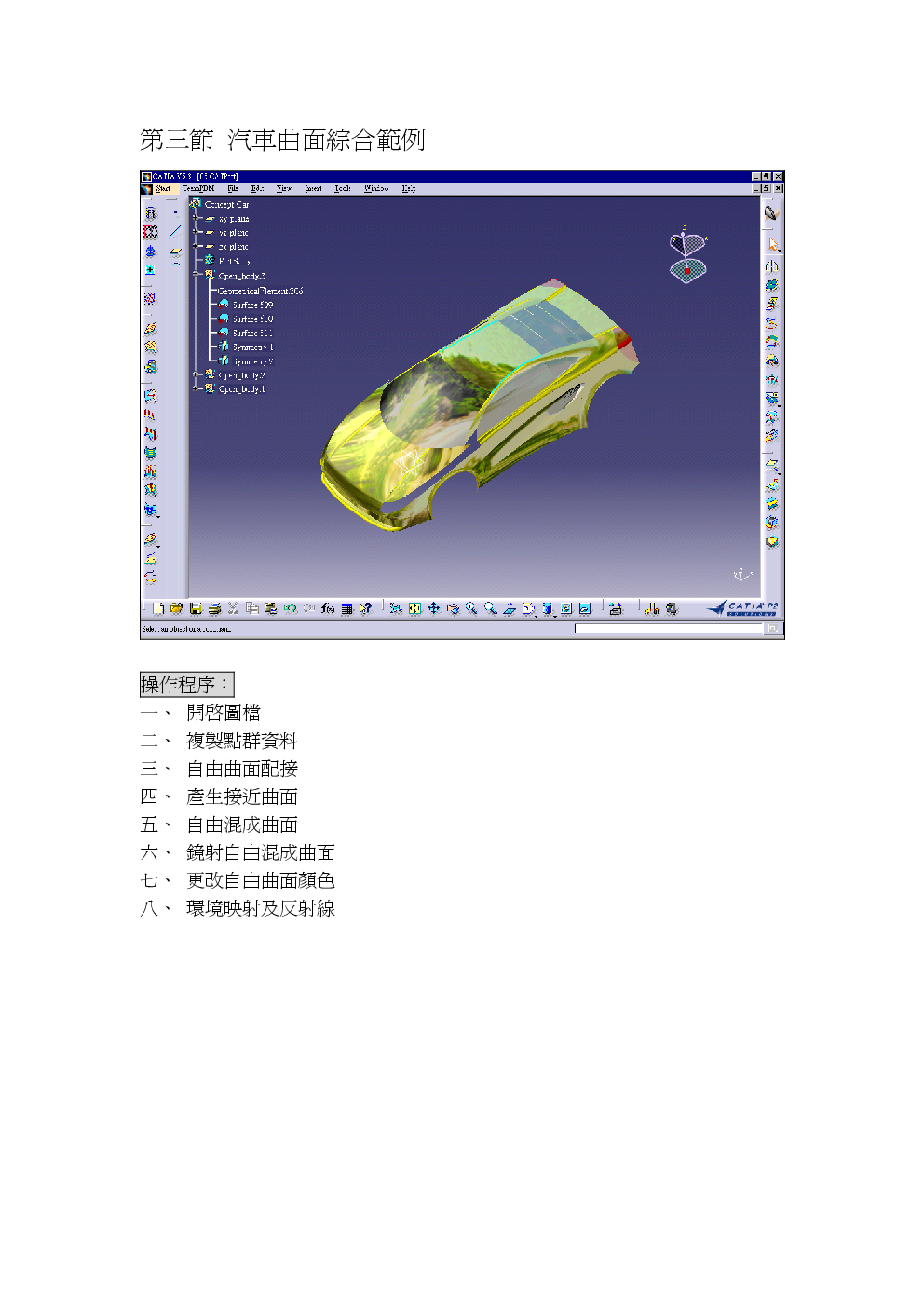The width and height of the screenshot is (924, 1307).
Task: Click the Point tool in left toolbar
Action: click(x=175, y=212)
